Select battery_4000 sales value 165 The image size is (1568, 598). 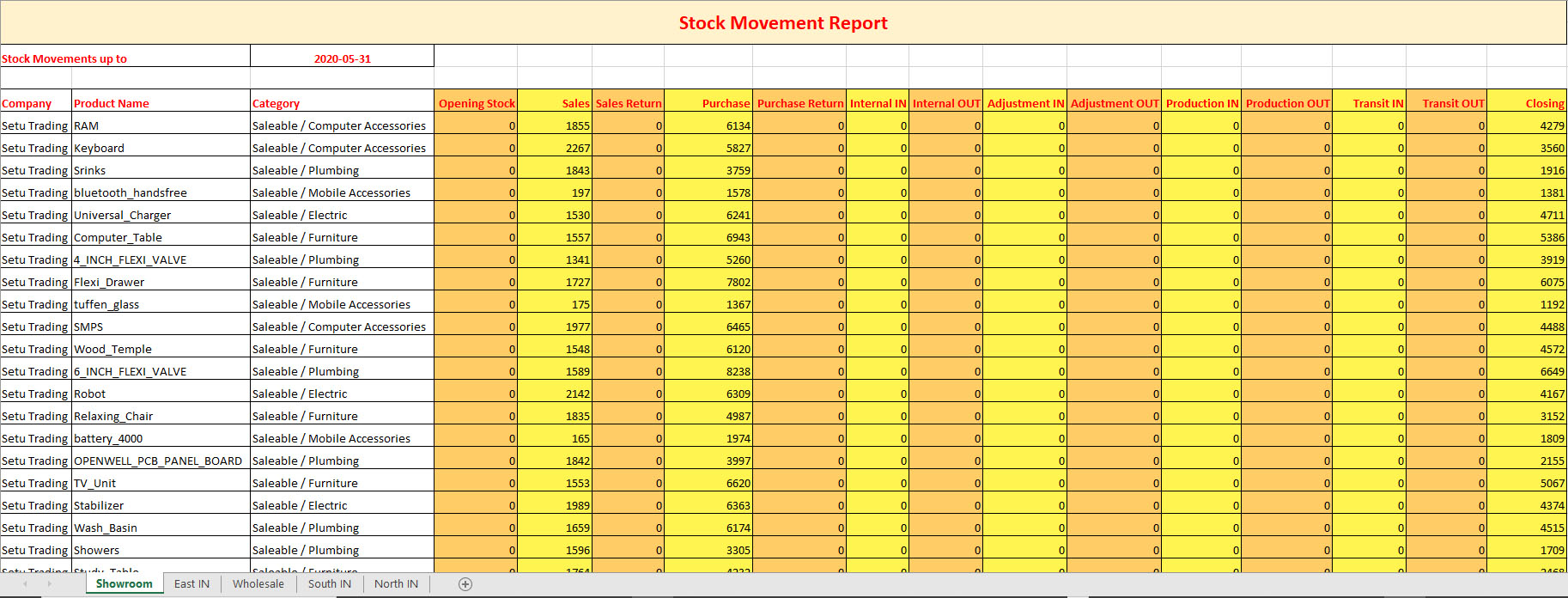tap(555, 436)
